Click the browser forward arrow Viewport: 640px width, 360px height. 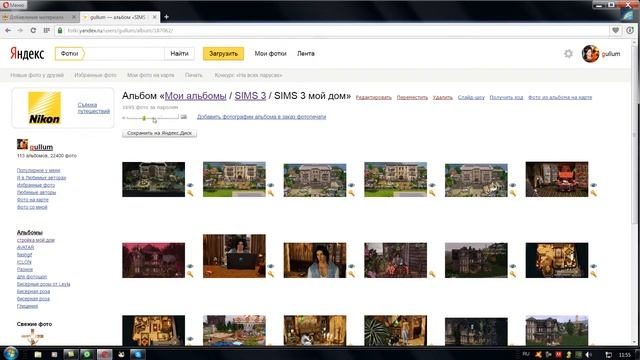point(20,31)
